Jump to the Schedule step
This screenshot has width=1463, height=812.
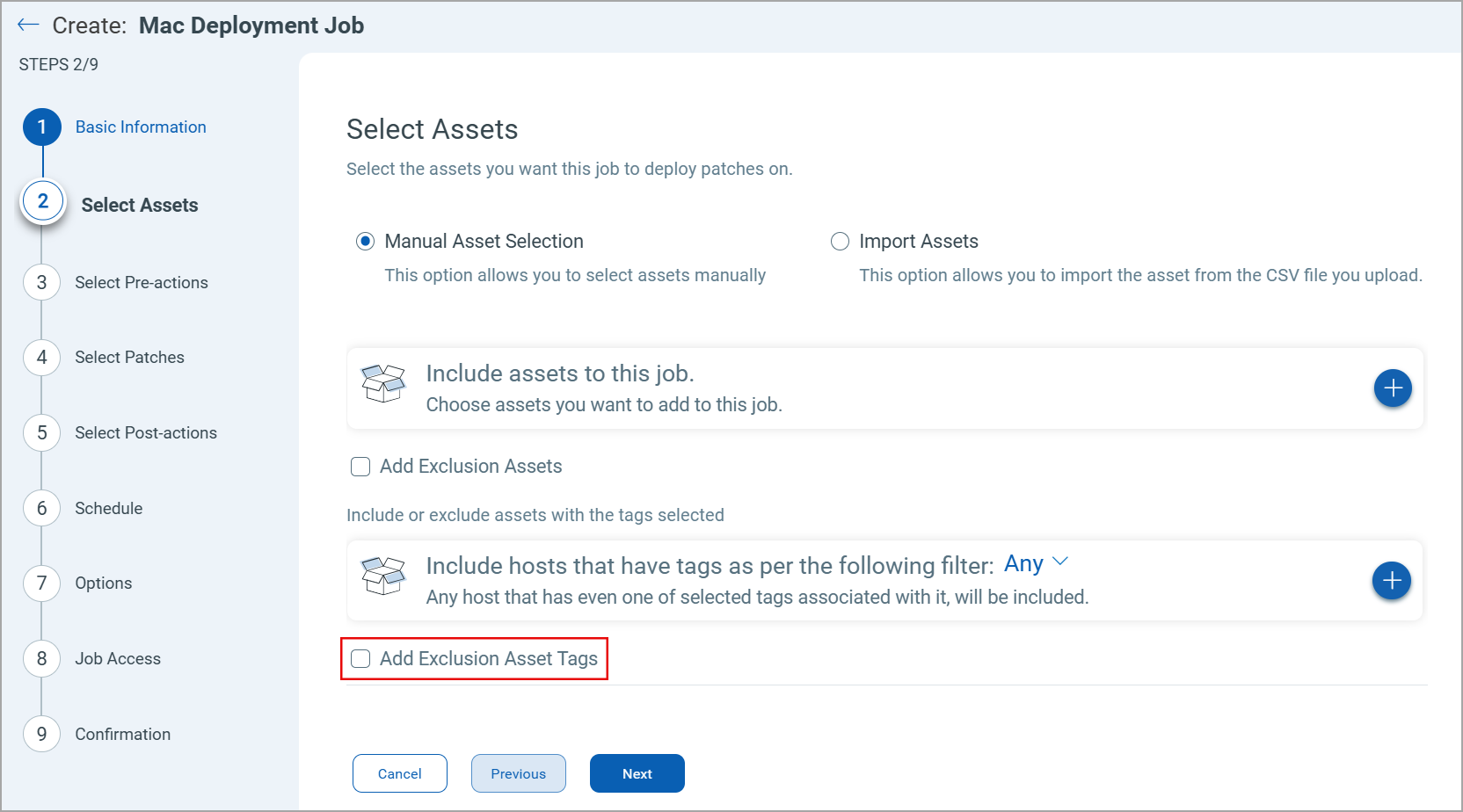tap(108, 508)
